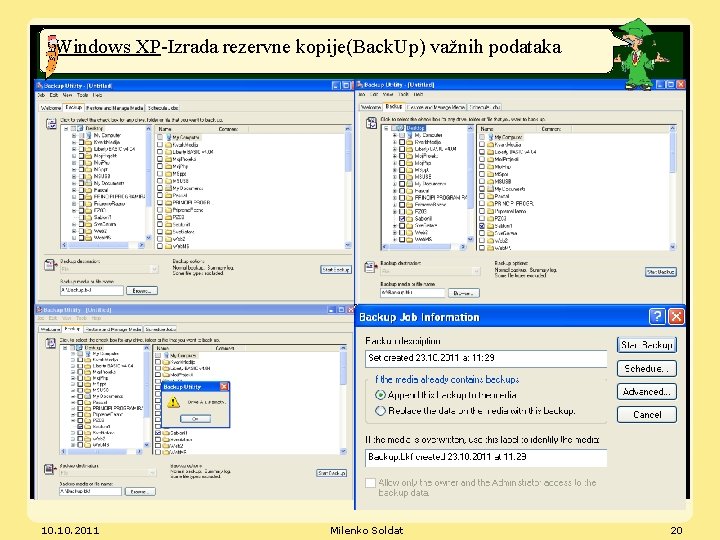Screen dimensions: 720x540
Task: Click the My Documents folder icon in the top-right window's file list
Action: tap(490, 189)
